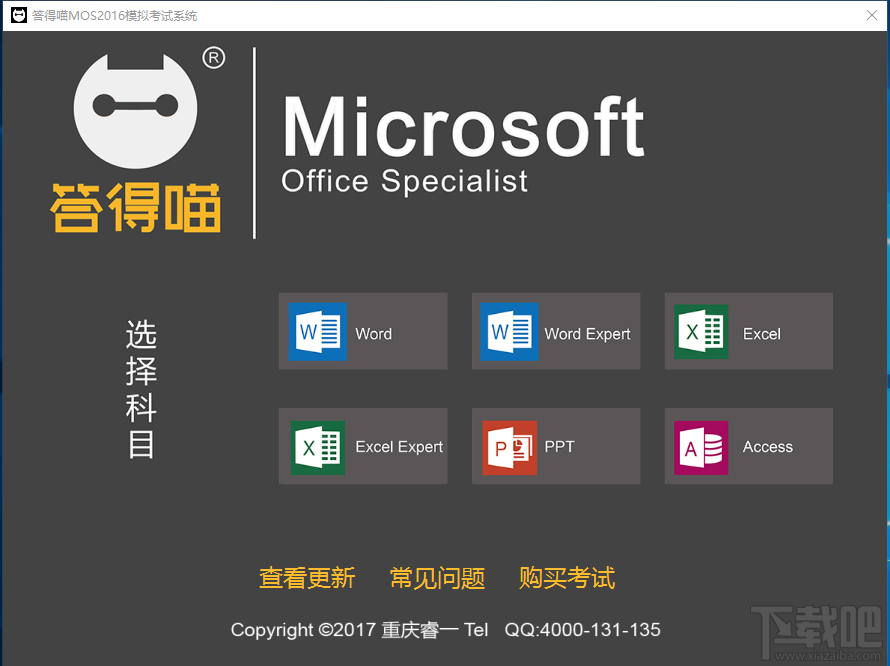Click the 答得喵MOS2016模拟考试系统 title text
890x666 pixels.
115,16
